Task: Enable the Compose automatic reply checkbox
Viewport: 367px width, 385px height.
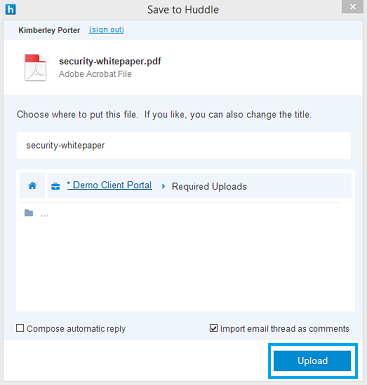Action: [x=20, y=328]
